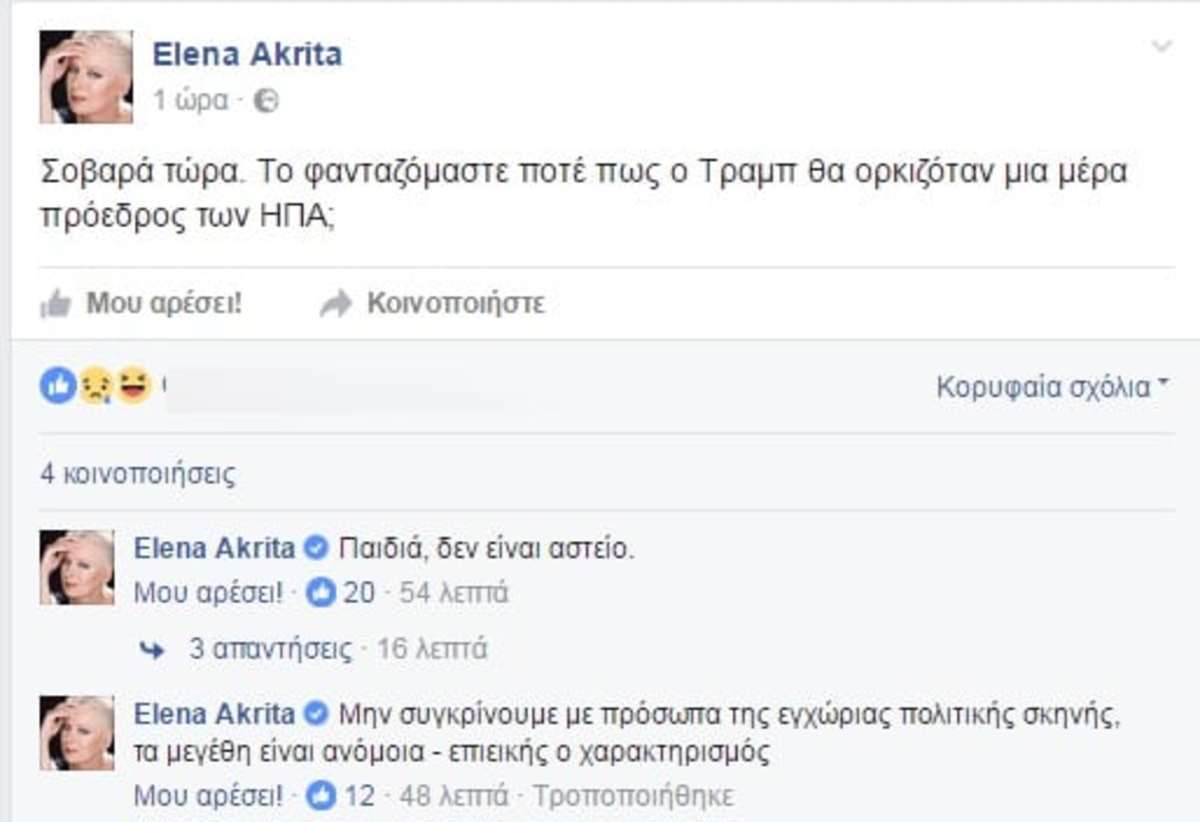The width and height of the screenshot is (1200, 822).
Task: Like the comment 'Παιδιά, δεν είναι αστείο'
Action: click(208, 594)
